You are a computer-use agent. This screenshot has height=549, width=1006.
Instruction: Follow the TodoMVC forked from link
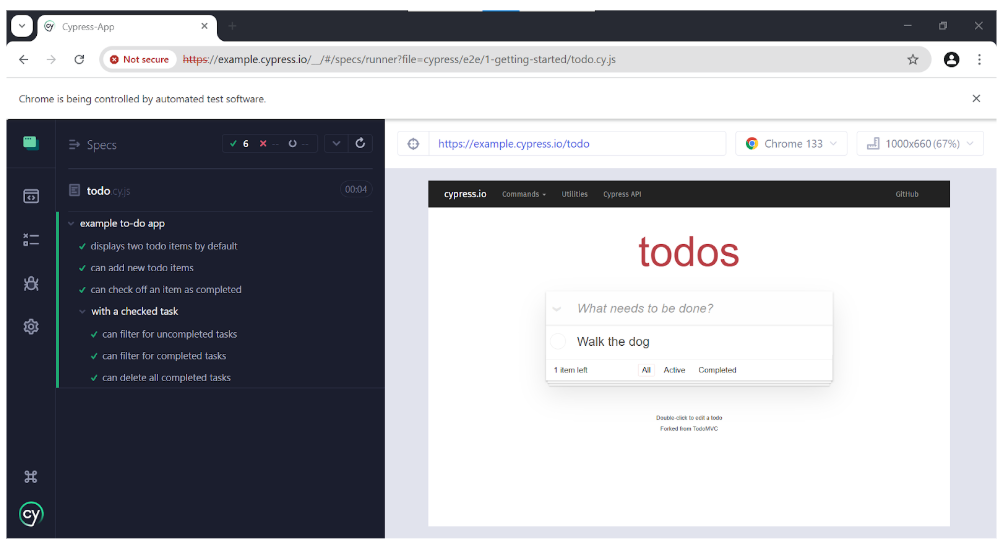click(705, 428)
